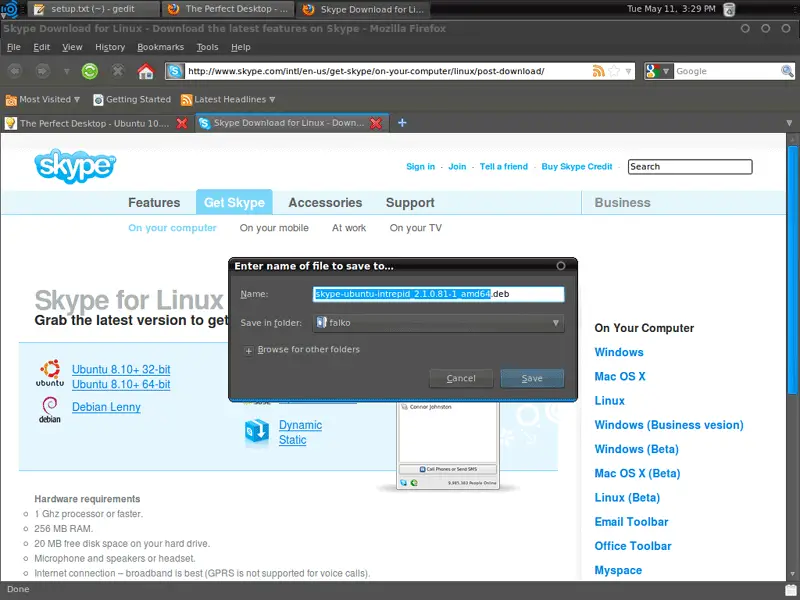Screen dimensions: 800x600
Task: Switch to The Perfect Desktop - Ubuntu tab
Action: [x=96, y=123]
